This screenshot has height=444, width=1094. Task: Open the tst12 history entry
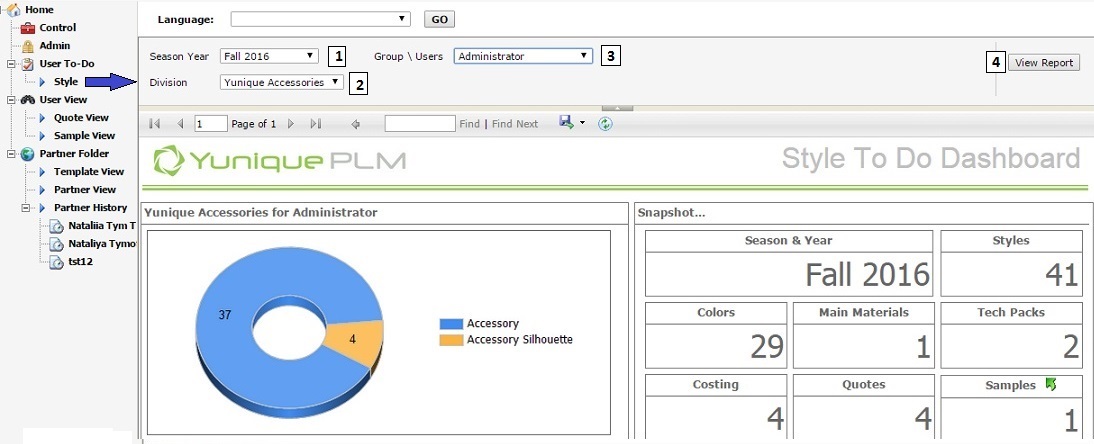(x=80, y=262)
